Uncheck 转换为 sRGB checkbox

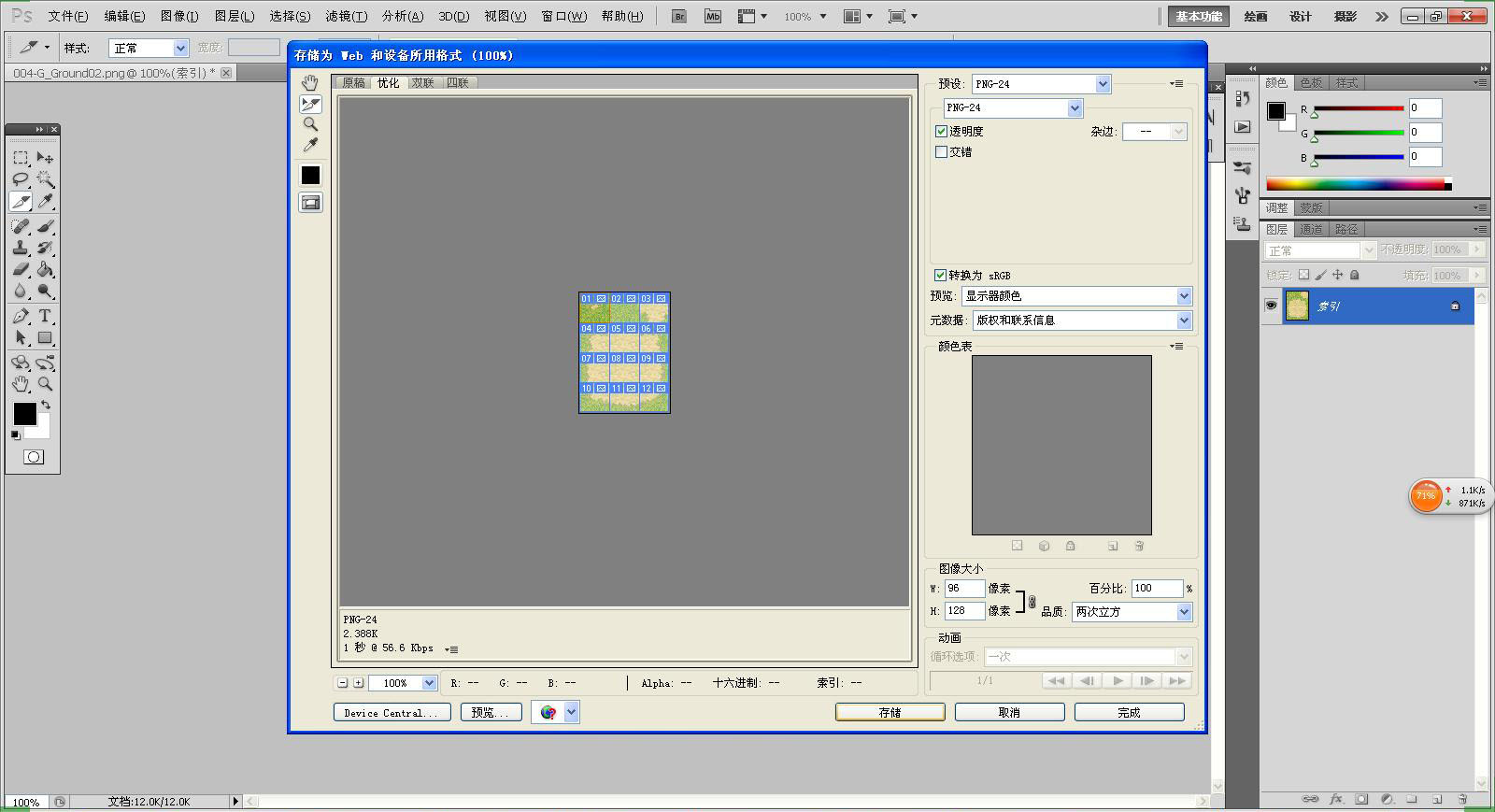click(x=941, y=275)
